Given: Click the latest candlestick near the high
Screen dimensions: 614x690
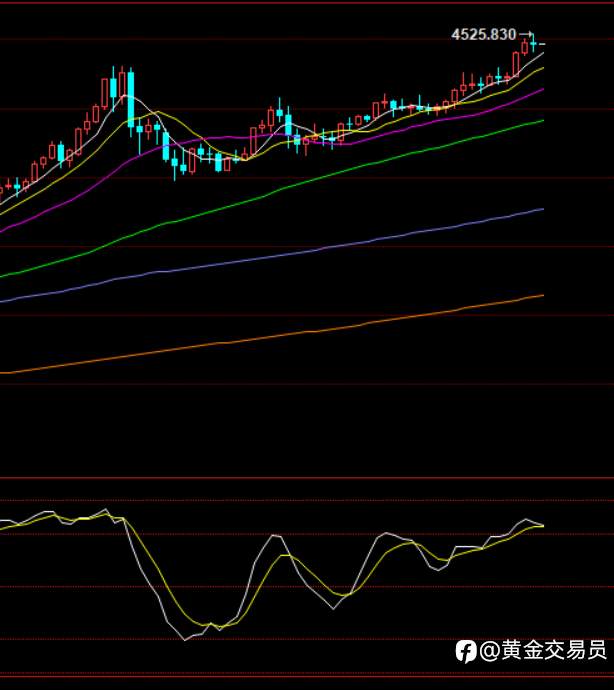Looking at the screenshot, I should 533,43.
